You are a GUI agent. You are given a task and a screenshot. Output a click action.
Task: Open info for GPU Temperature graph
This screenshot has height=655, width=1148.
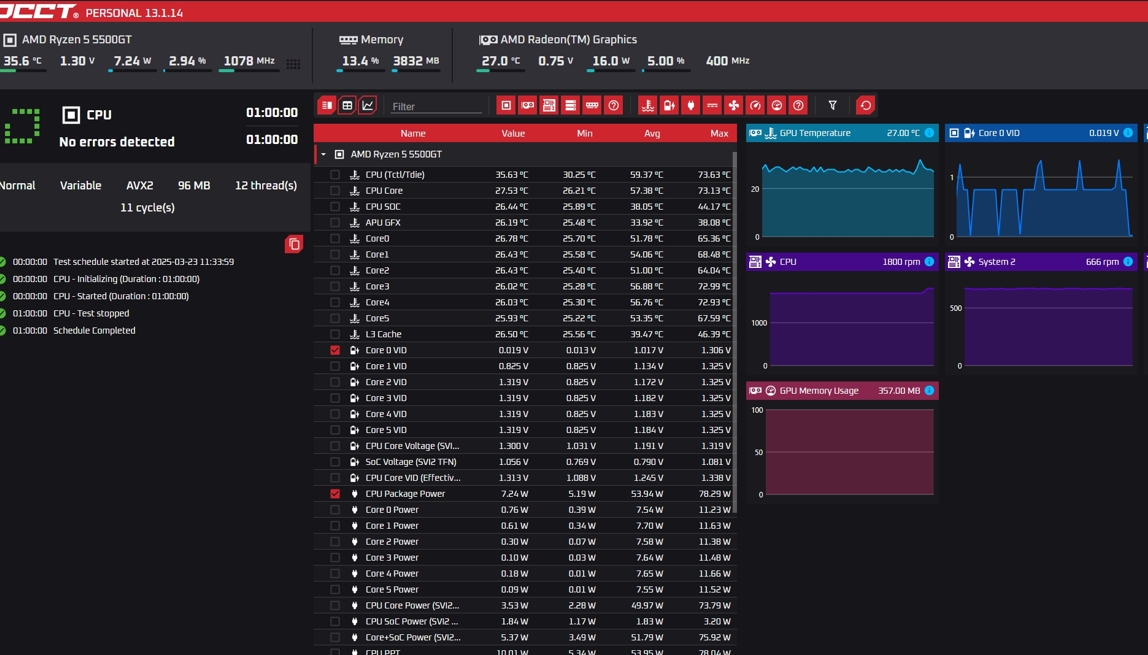tap(929, 132)
